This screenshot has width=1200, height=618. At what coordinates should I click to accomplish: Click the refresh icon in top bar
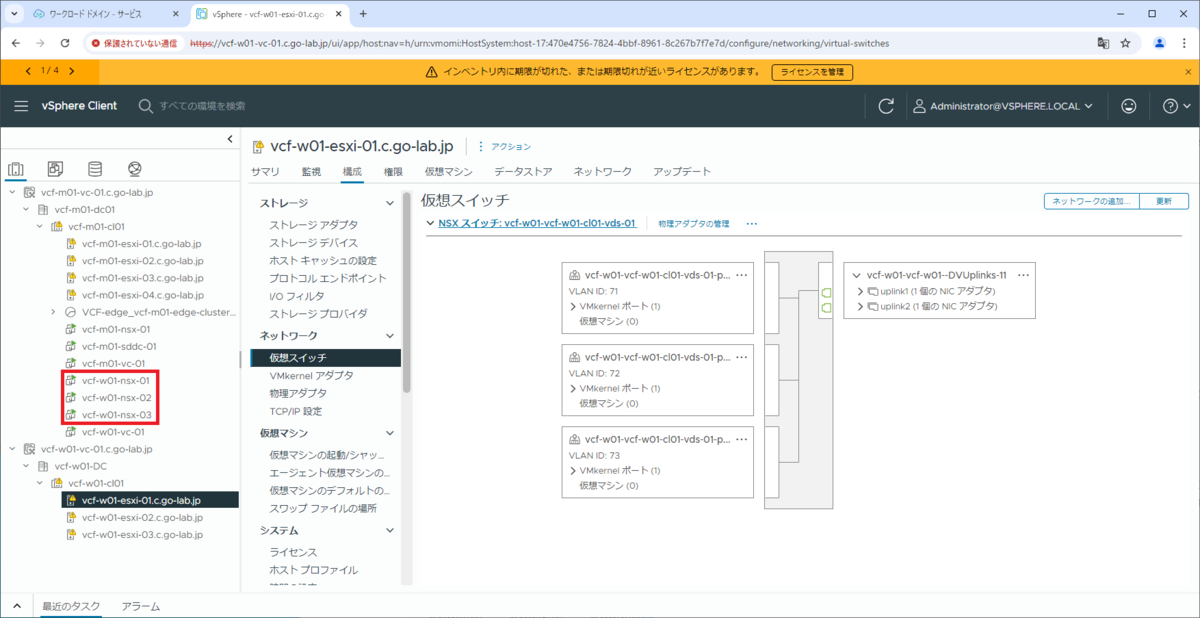coord(885,106)
